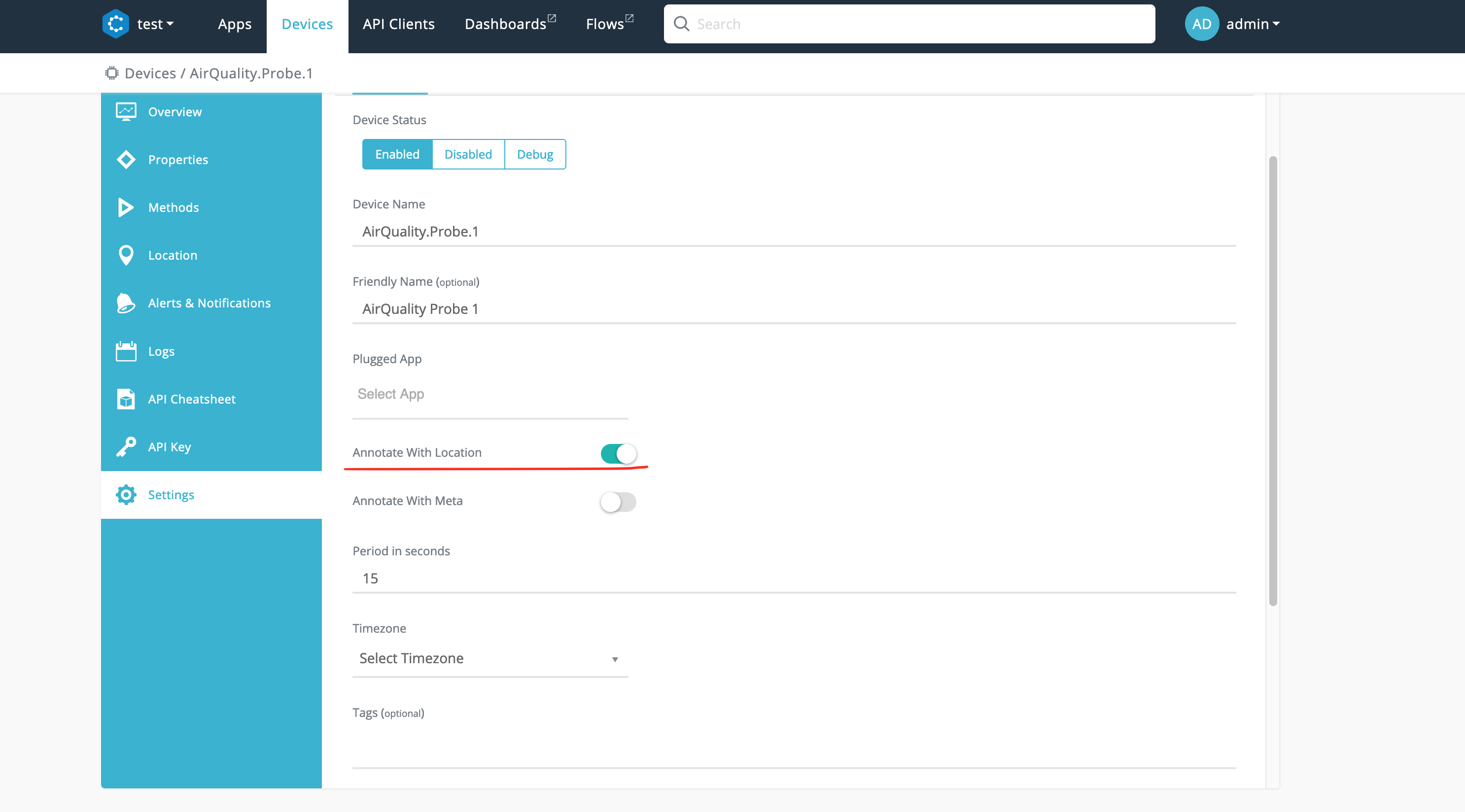Switch to the API Clients tab
The height and width of the screenshot is (812, 1465).
398,24
